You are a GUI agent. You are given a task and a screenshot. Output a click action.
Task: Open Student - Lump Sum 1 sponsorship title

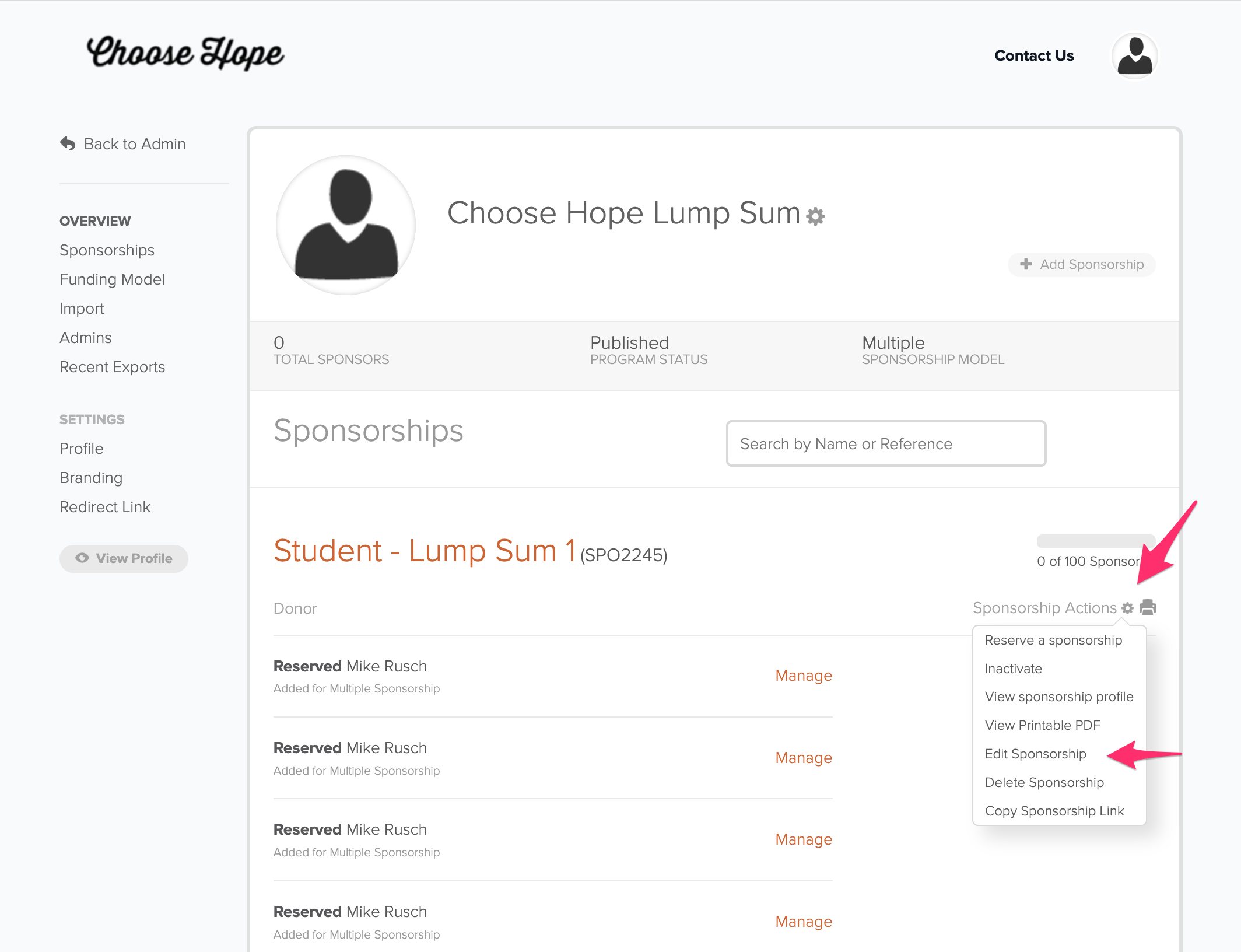tap(425, 551)
